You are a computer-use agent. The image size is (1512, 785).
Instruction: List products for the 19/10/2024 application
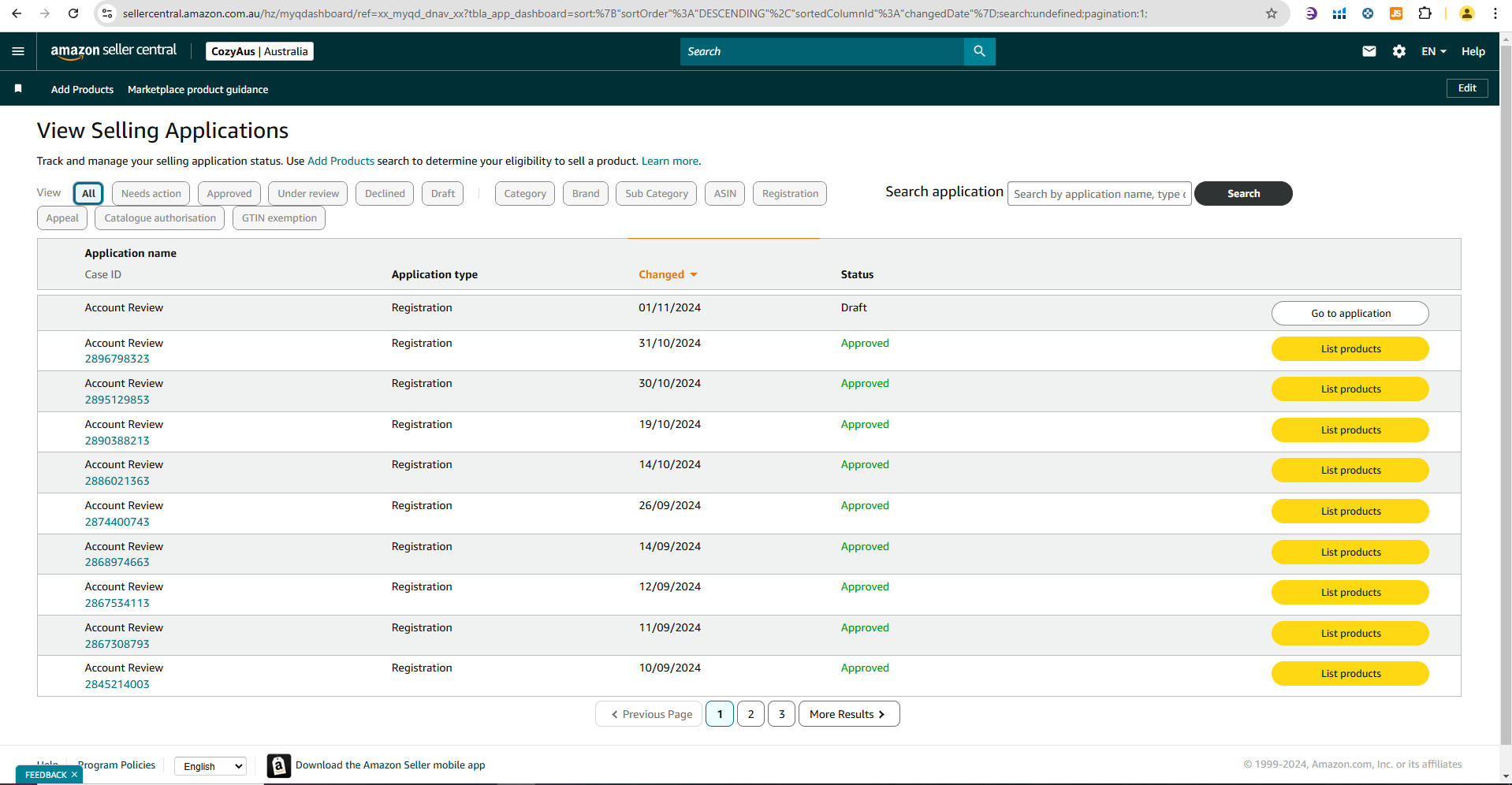coord(1350,430)
